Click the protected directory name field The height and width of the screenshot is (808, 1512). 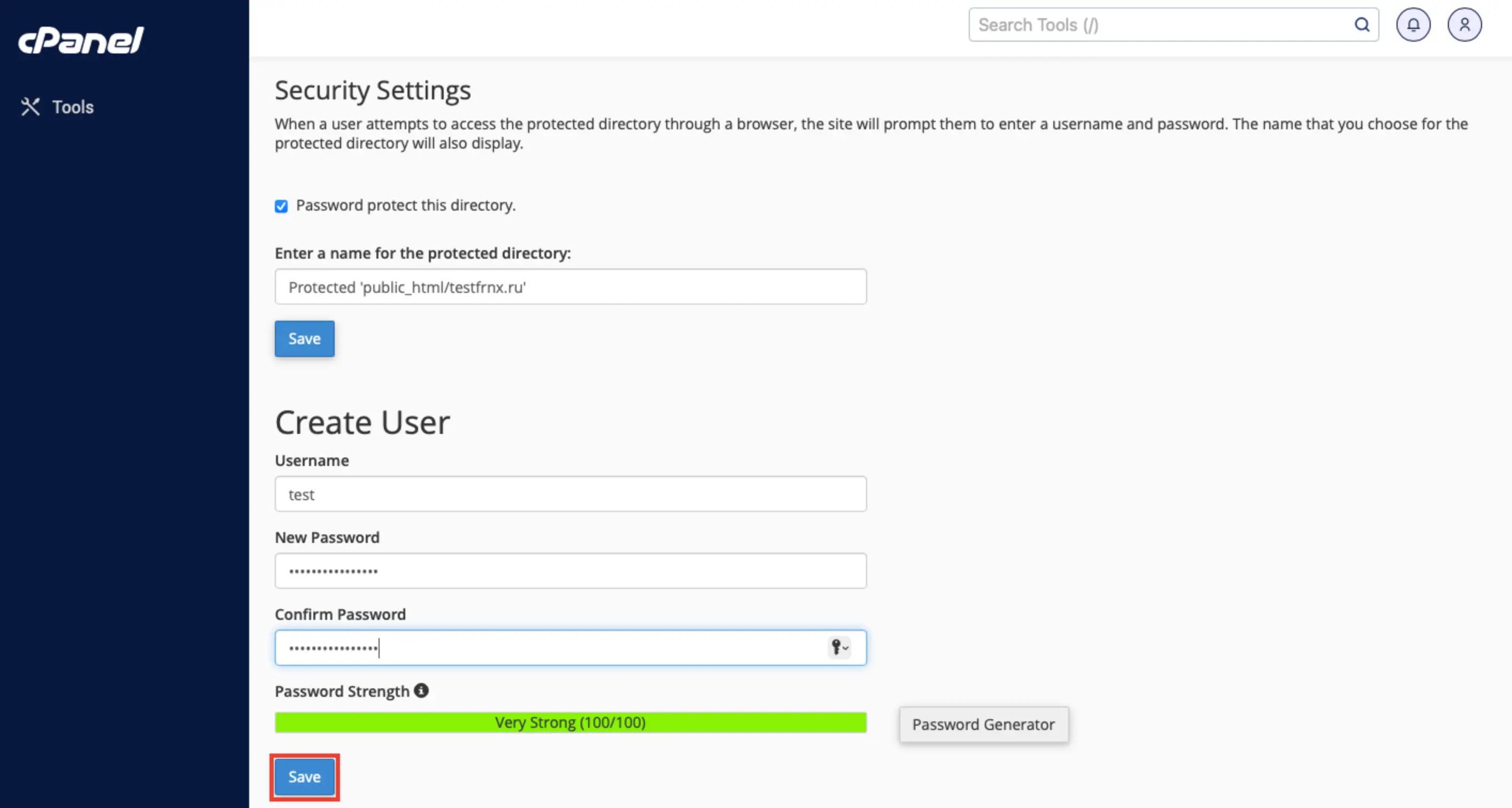(x=570, y=287)
